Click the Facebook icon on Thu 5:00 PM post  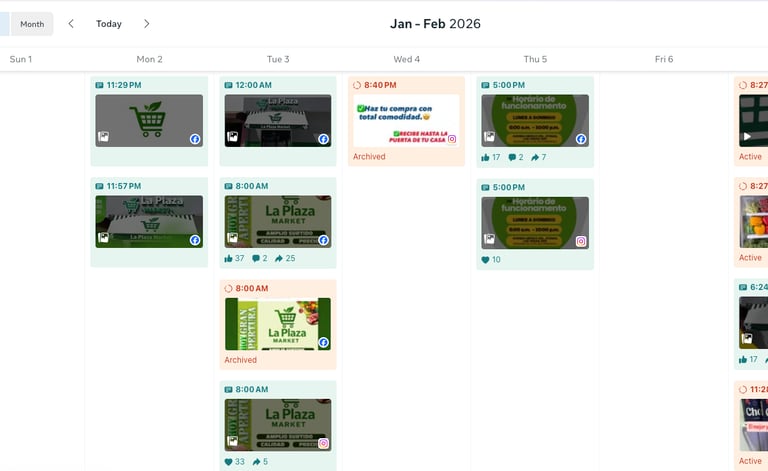pyautogui.click(x=581, y=139)
